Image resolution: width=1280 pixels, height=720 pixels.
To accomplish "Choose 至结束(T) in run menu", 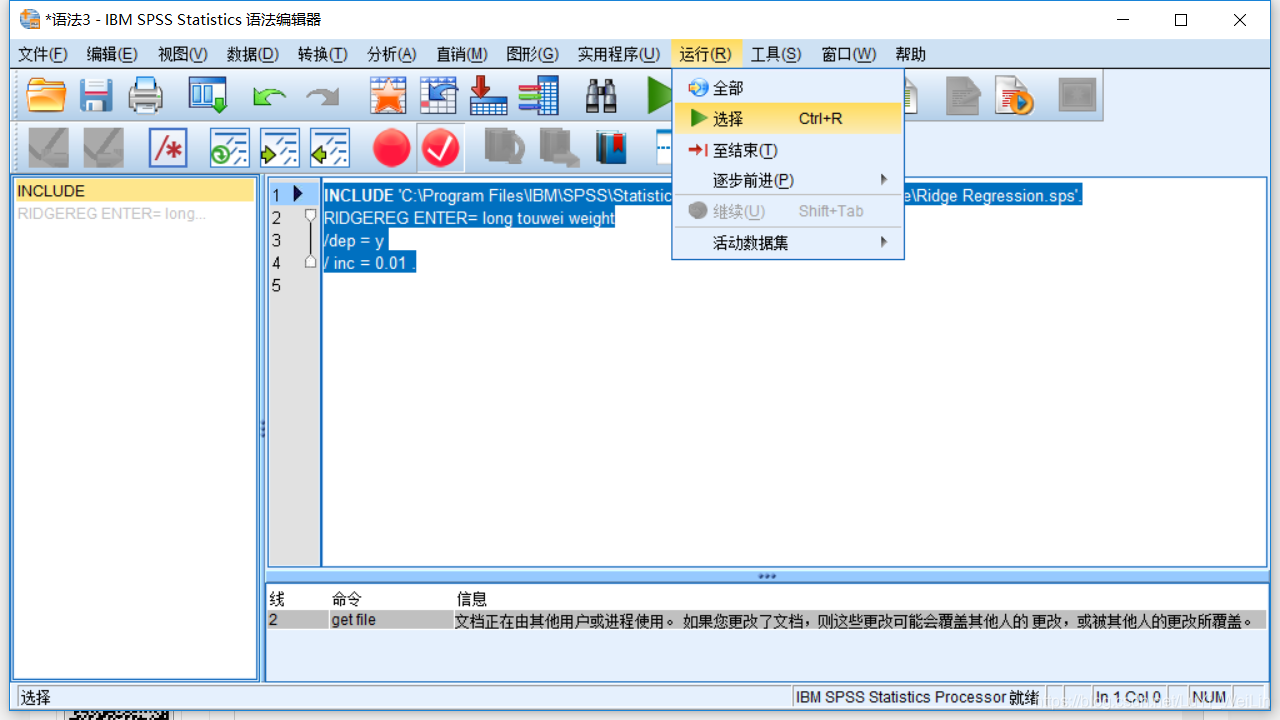I will tap(788, 150).
